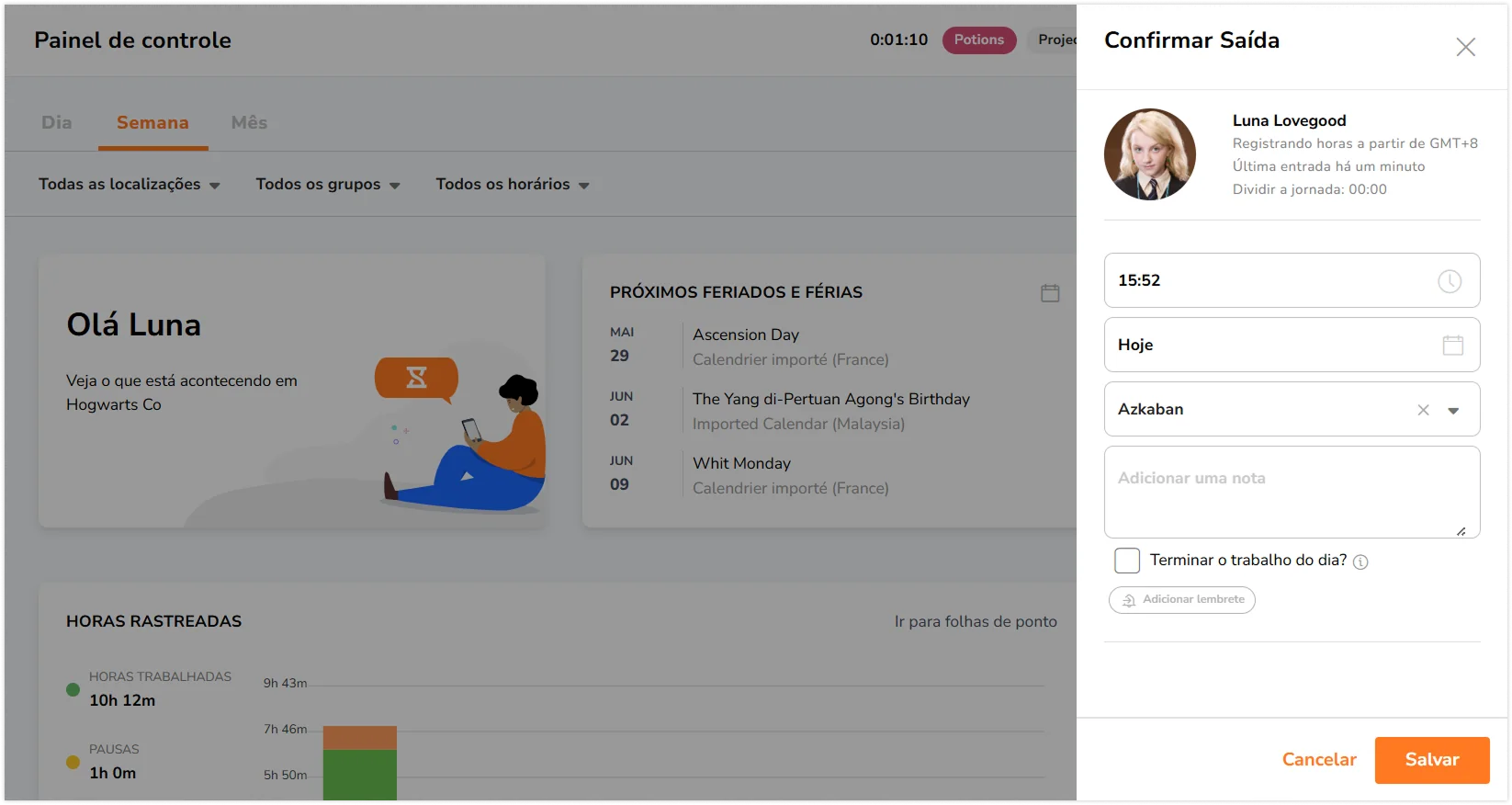The image size is (1512, 805).
Task: Click the yellow Pausas legend dot
Action: [x=73, y=762]
